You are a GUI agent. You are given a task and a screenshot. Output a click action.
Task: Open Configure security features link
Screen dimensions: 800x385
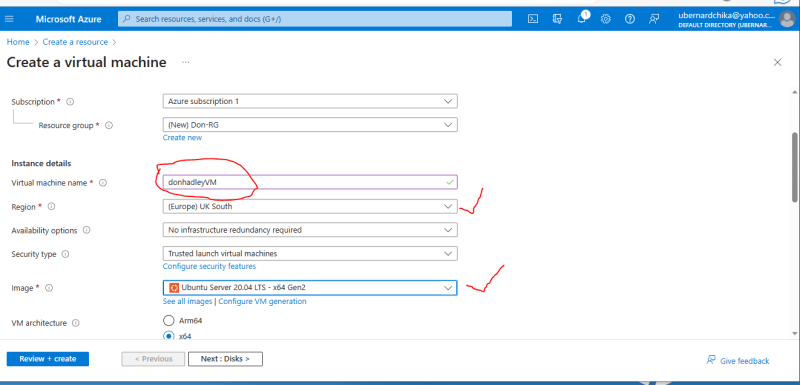[x=209, y=266]
